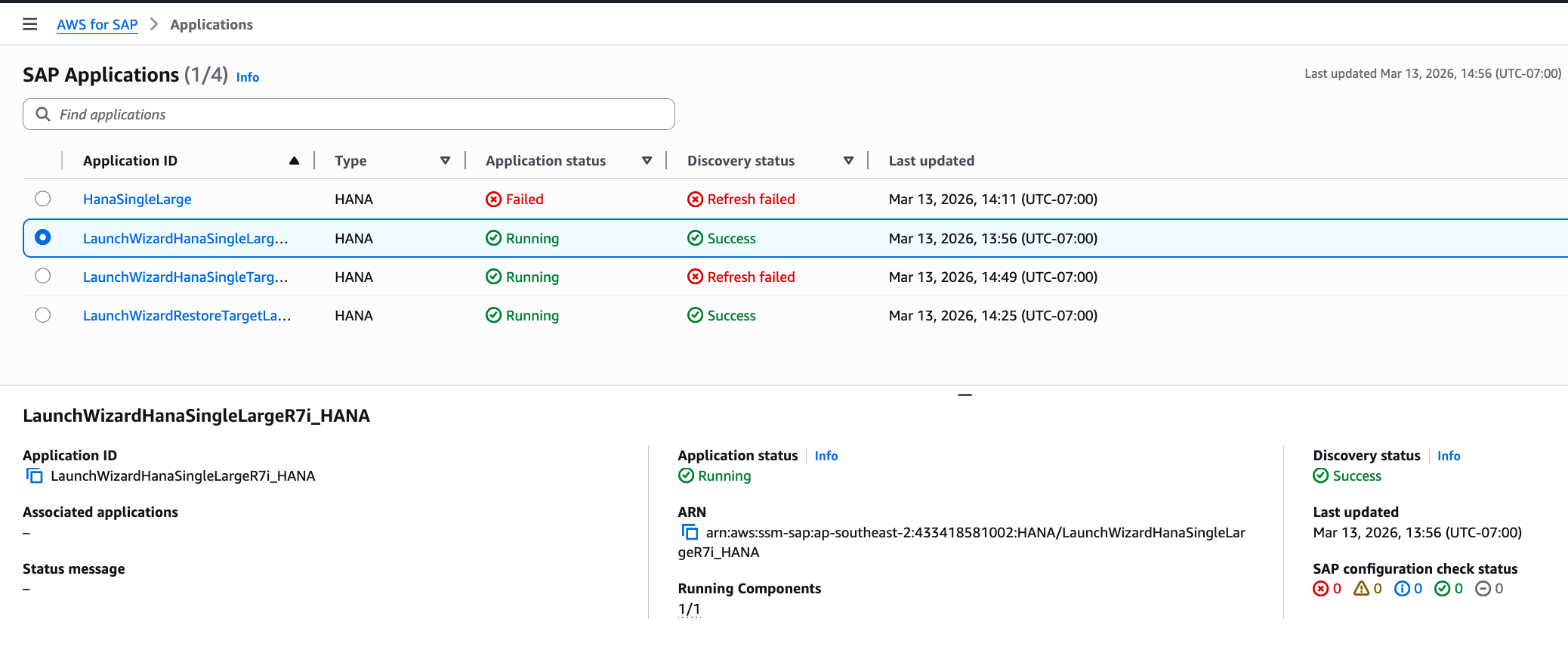
Task: Click the informational checks icon
Action: [1402, 589]
